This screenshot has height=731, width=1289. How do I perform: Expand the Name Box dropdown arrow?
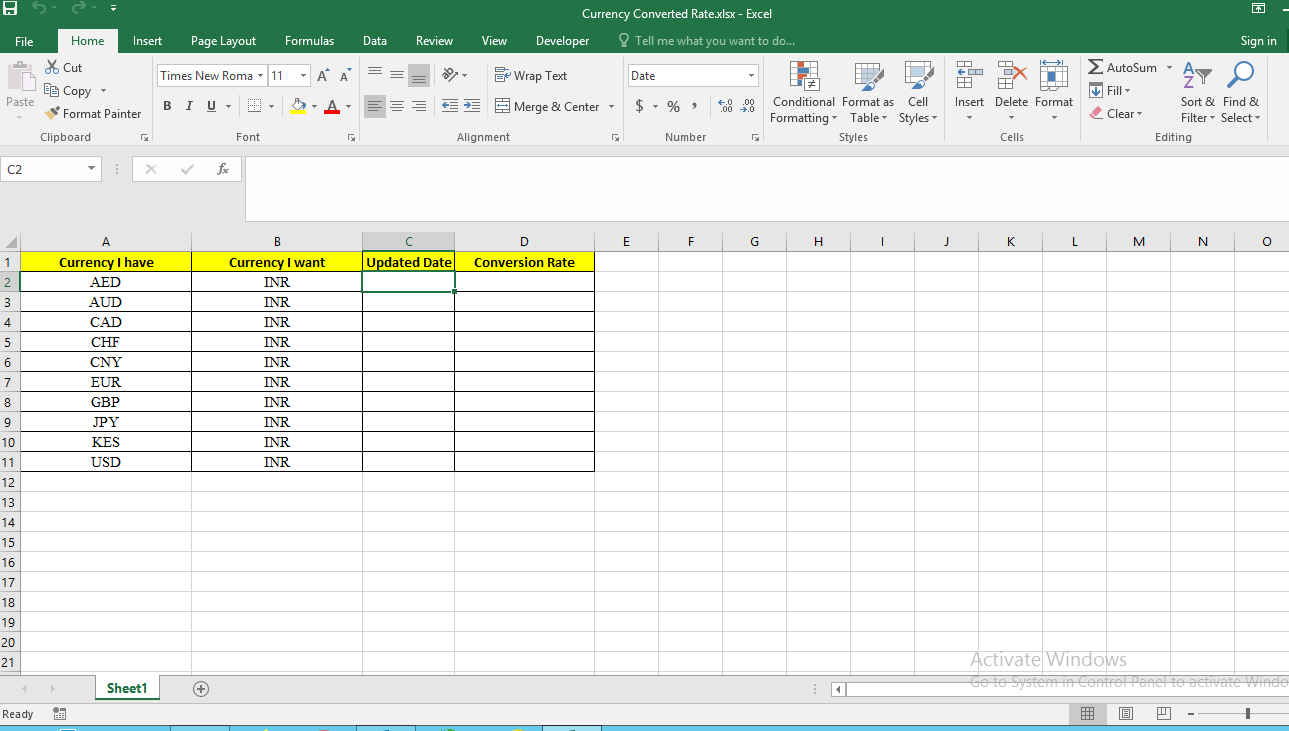(91, 169)
